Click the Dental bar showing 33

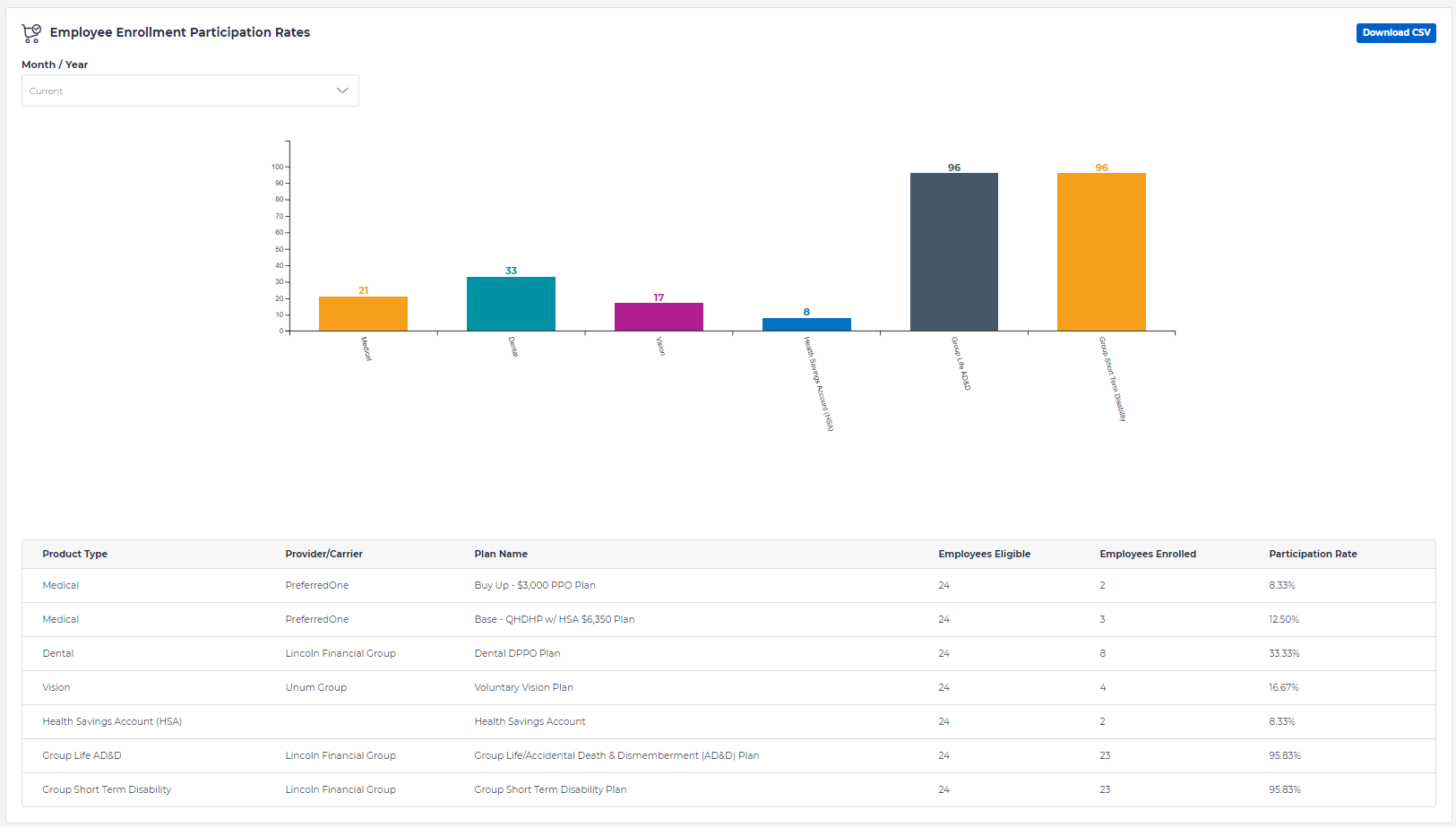[511, 303]
